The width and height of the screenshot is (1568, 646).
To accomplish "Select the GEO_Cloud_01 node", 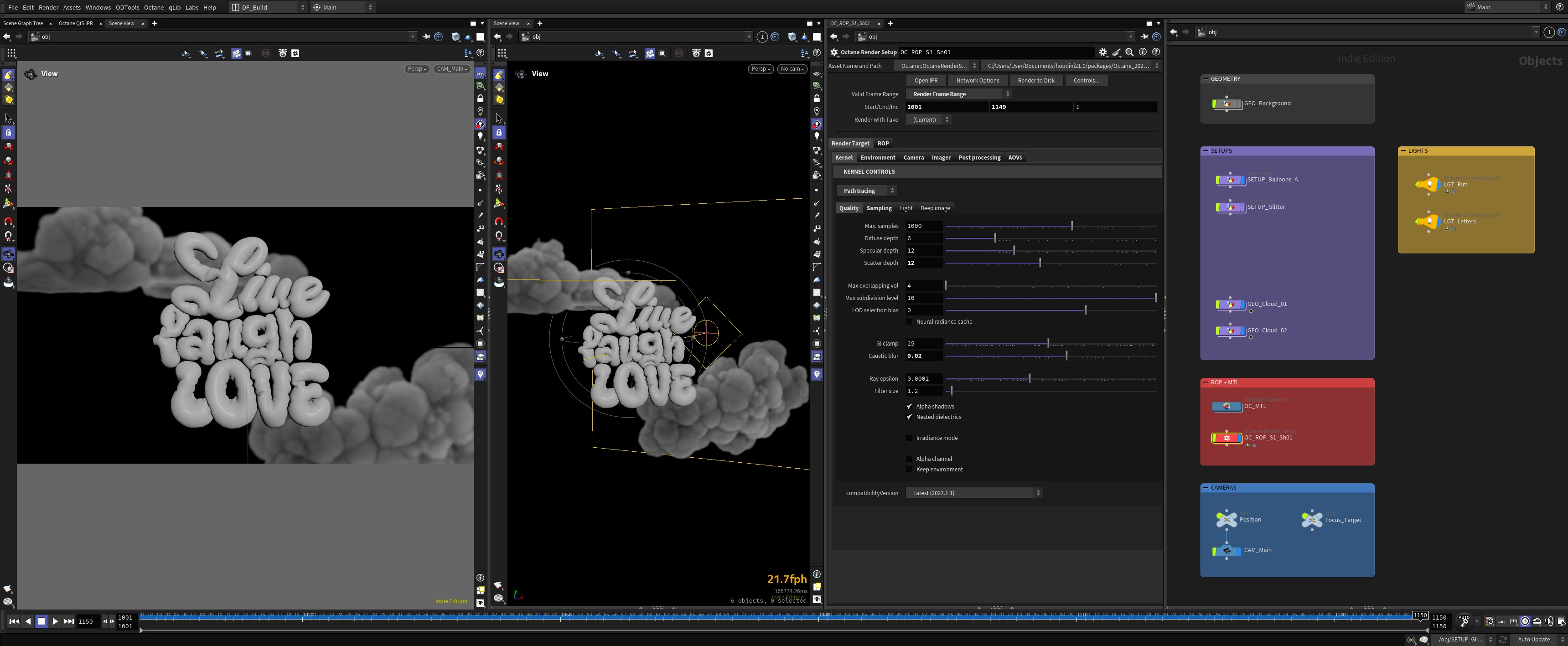I will (x=1231, y=305).
